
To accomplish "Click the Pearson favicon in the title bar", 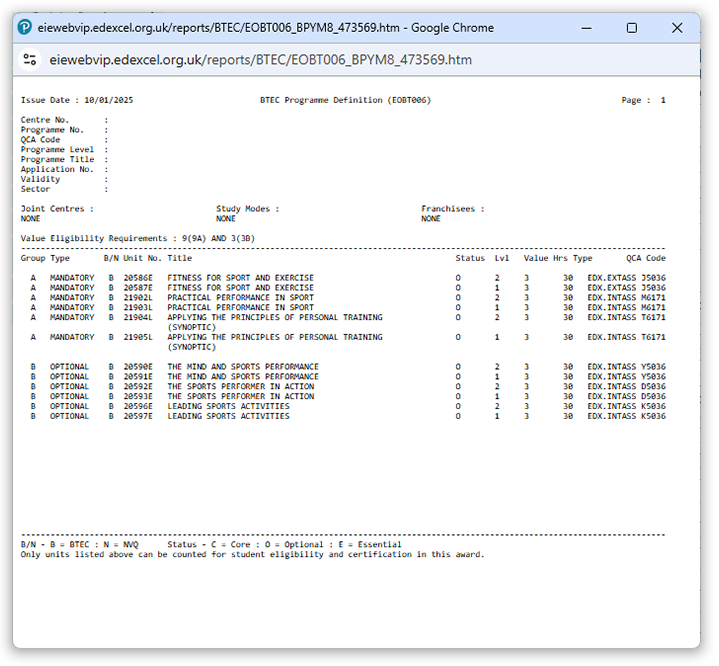I will click(x=26, y=28).
